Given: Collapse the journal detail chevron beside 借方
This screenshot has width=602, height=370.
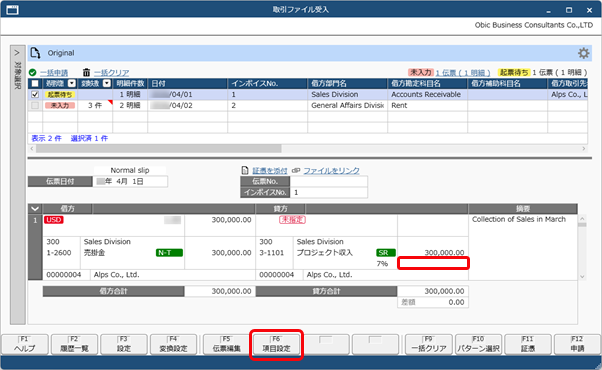Looking at the screenshot, I should tap(35, 209).
